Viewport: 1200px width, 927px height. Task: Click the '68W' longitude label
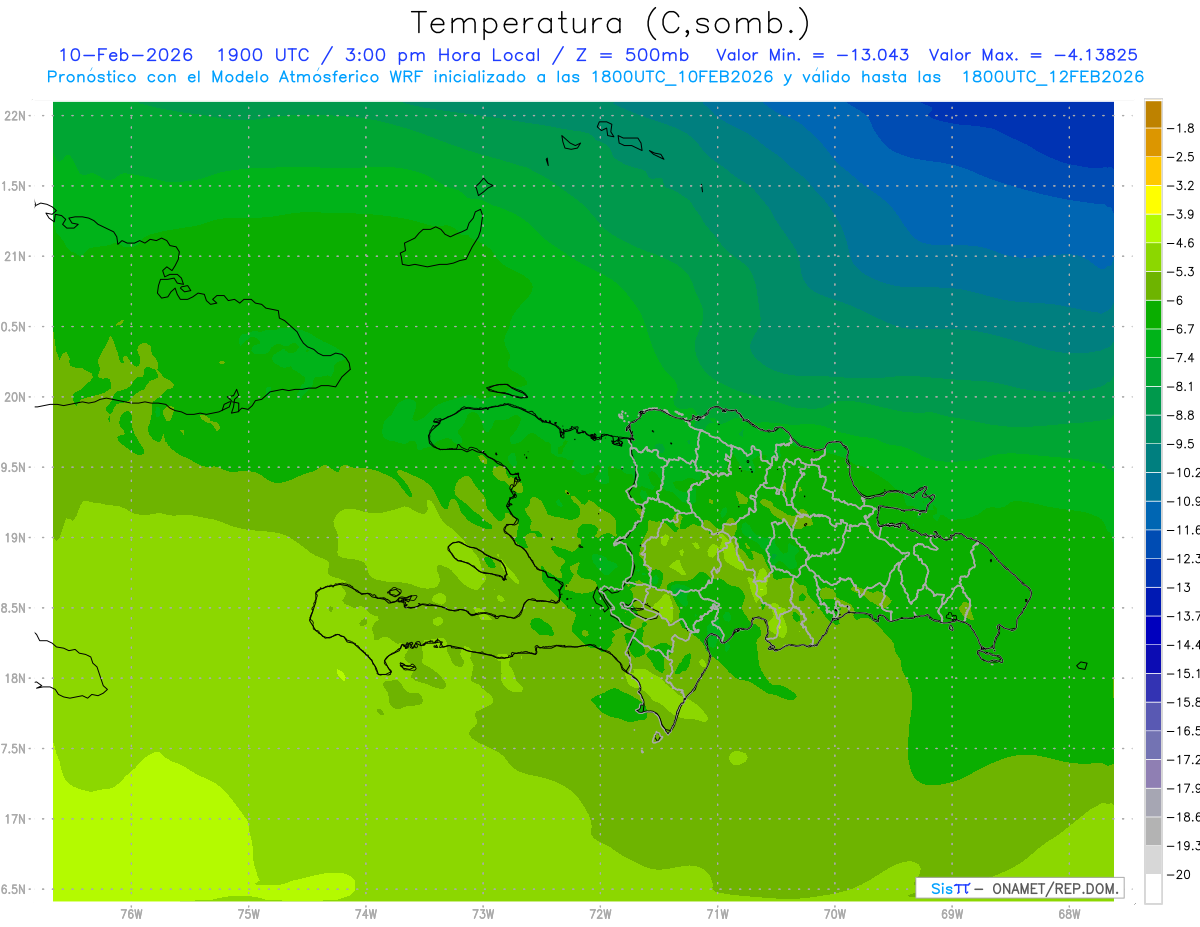(1069, 913)
